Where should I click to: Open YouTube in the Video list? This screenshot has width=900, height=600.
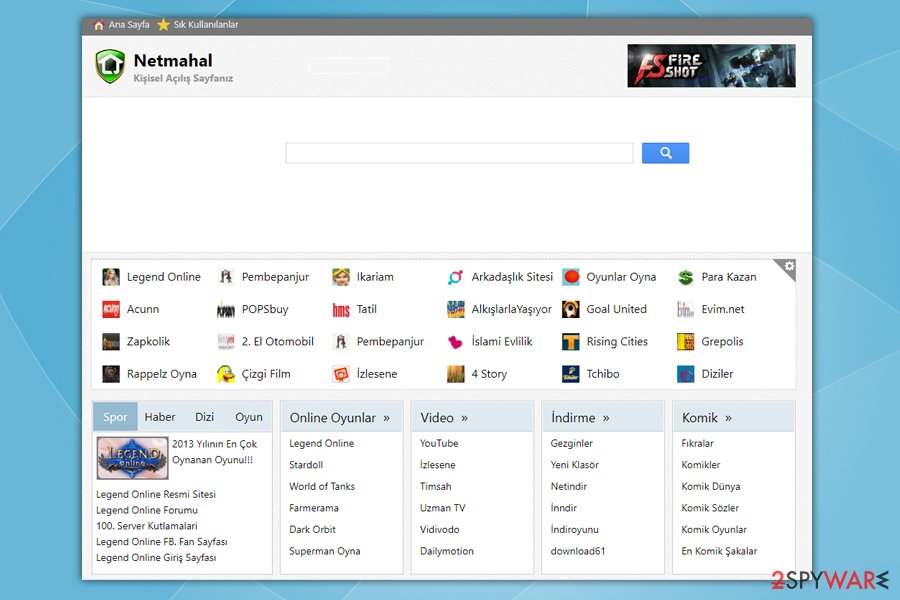point(439,443)
